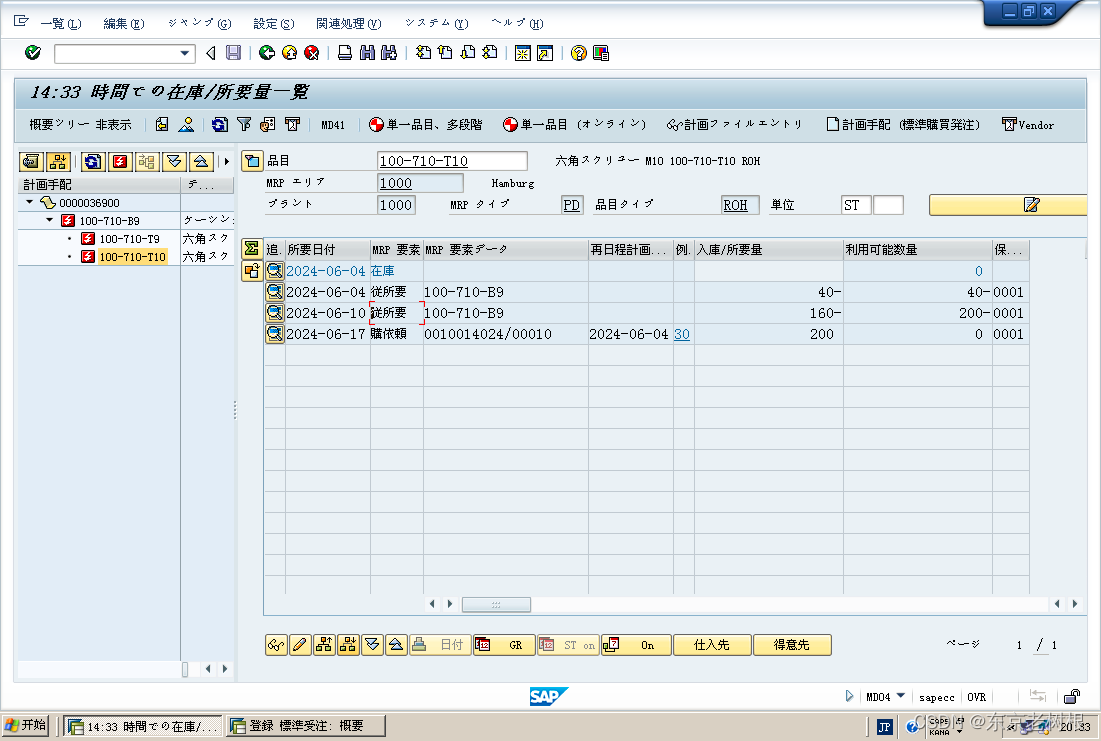1101x741 pixels.
Task: Click the 开始 Start button on taskbar
Action: pyautogui.click(x=25, y=726)
